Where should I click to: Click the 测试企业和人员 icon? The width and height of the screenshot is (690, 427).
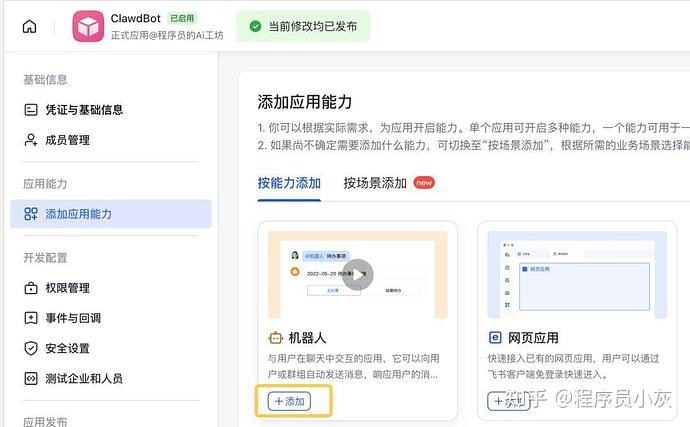click(31, 378)
